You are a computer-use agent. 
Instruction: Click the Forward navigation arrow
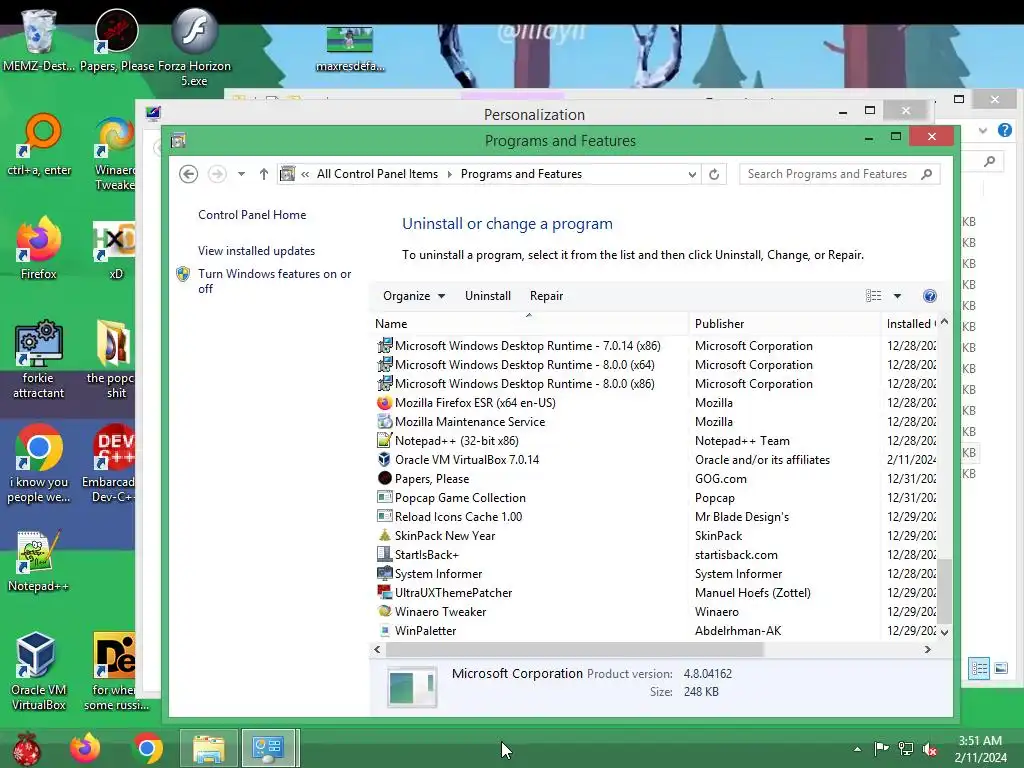coord(217,174)
